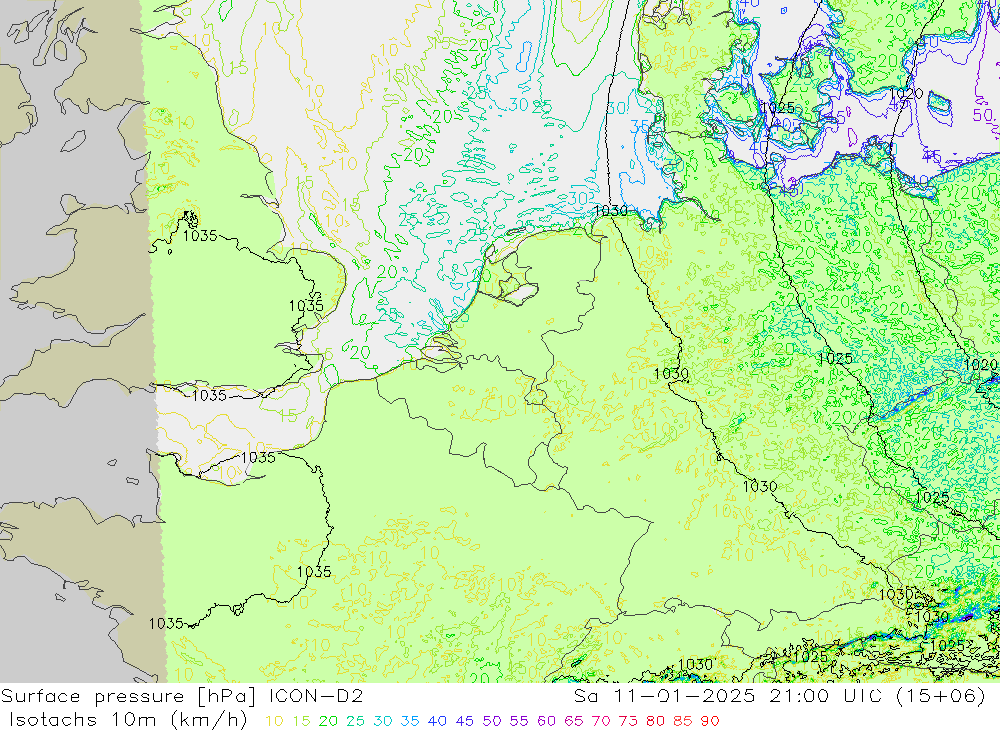Select the '15' value in the isotach legend
1000x733 pixels.
coord(301,721)
